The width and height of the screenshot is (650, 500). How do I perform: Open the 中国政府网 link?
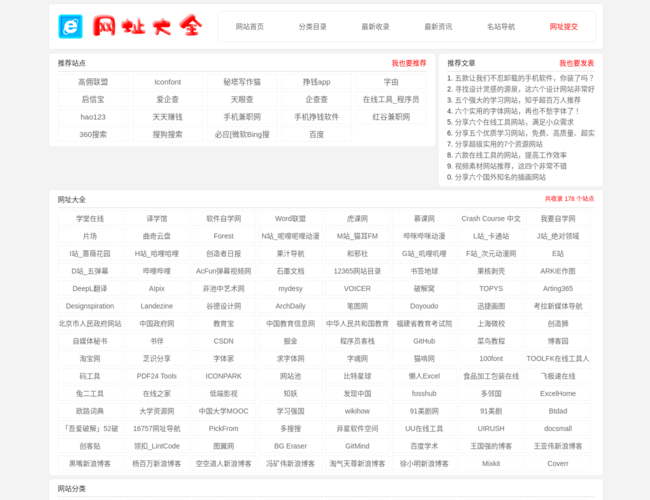[157, 323]
